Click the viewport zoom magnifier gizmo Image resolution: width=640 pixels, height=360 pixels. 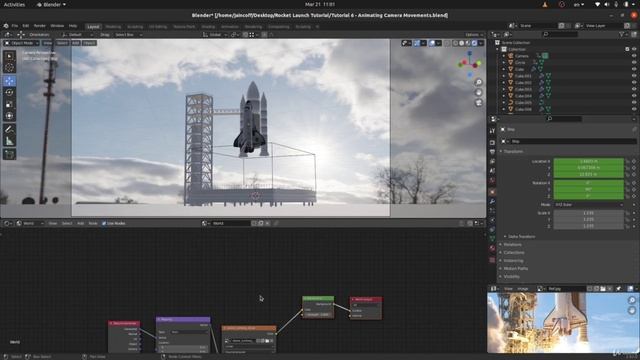[x=479, y=82]
